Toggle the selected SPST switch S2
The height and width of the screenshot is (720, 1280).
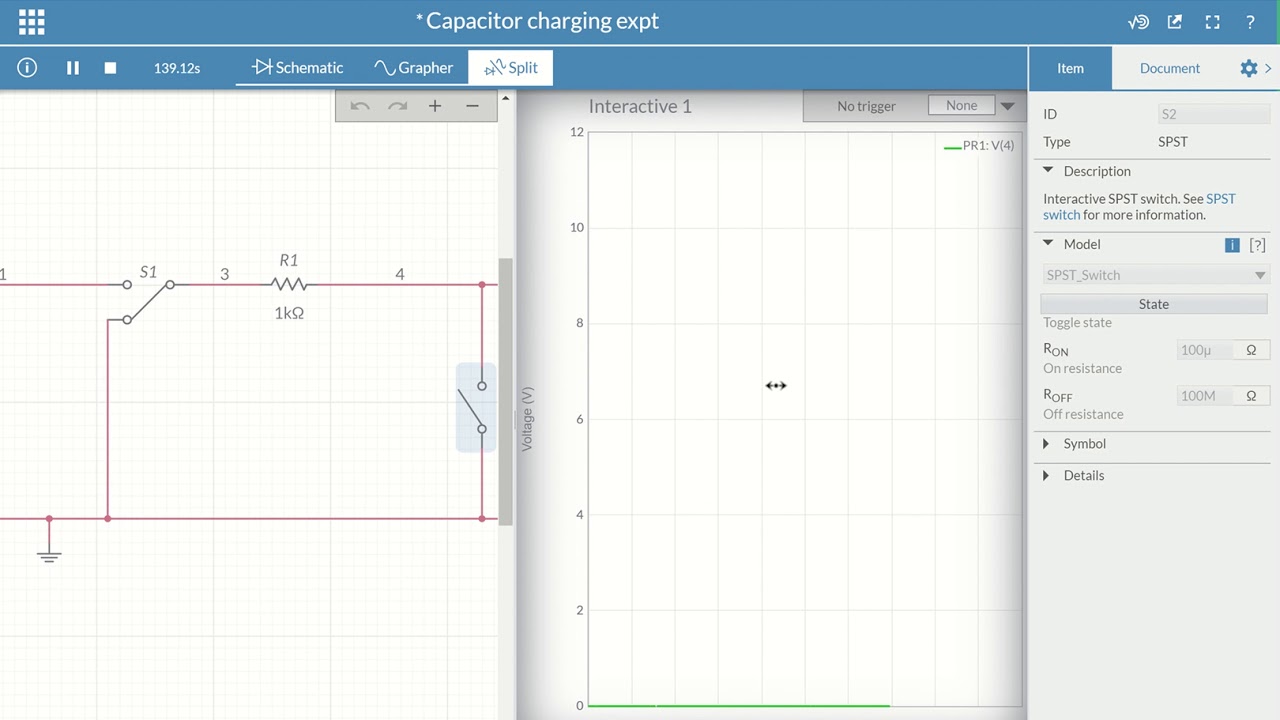pyautogui.click(x=475, y=407)
